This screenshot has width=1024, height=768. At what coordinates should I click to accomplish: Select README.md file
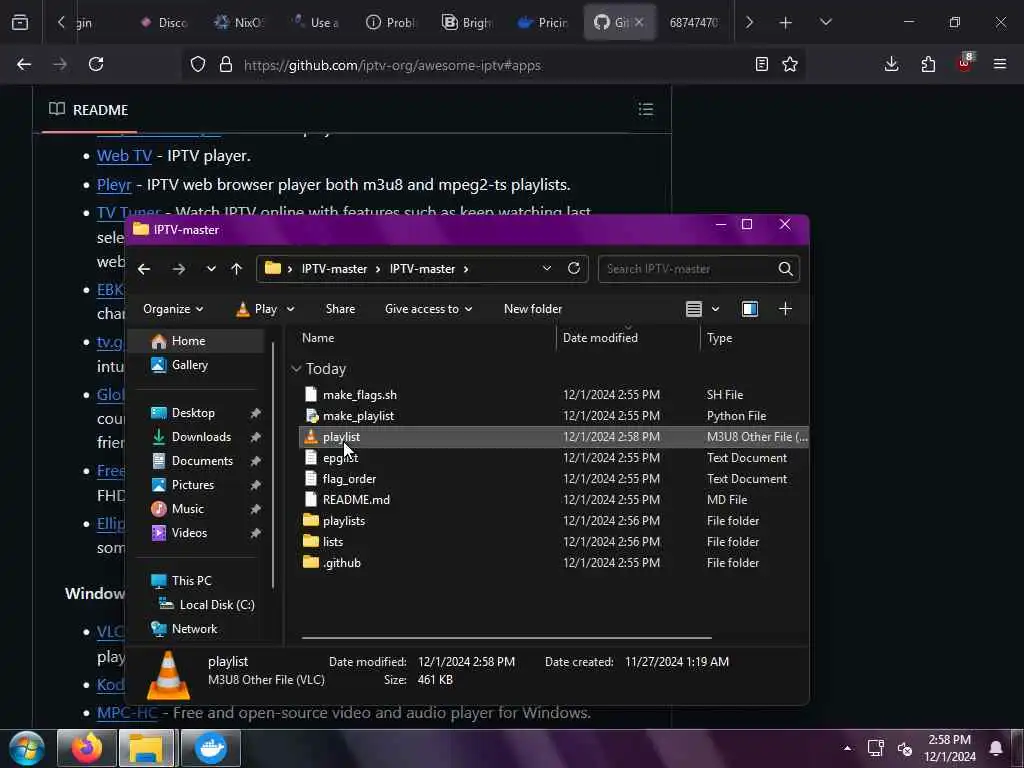tap(554, 500)
